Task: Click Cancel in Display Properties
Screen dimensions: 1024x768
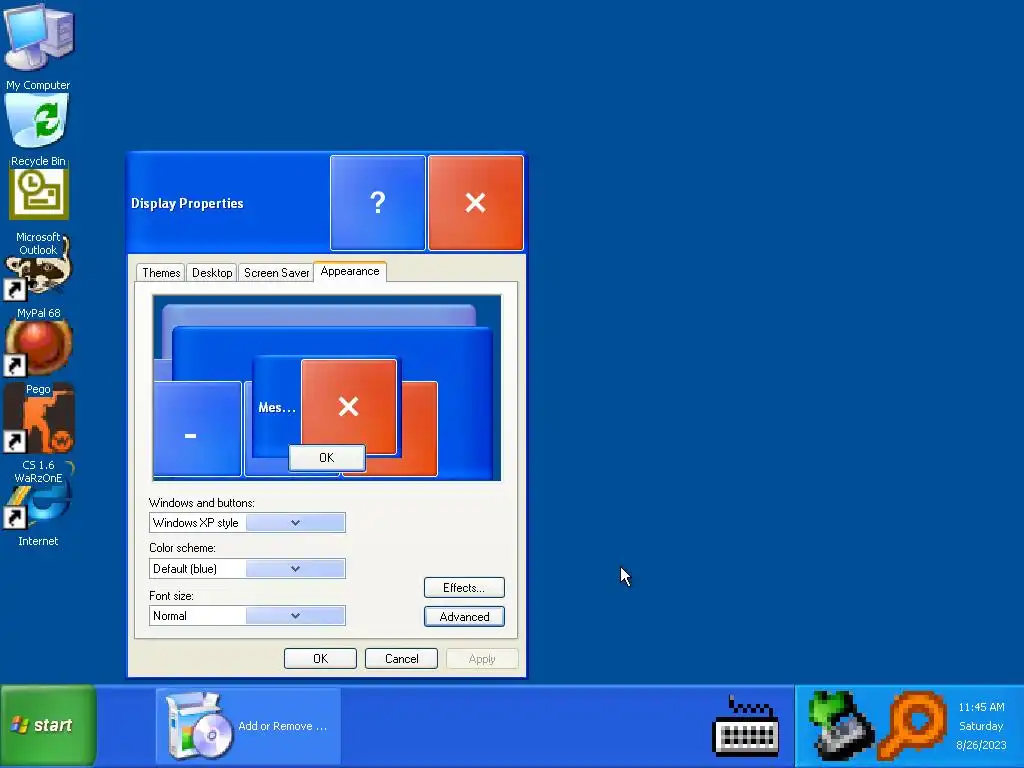Action: [402, 659]
